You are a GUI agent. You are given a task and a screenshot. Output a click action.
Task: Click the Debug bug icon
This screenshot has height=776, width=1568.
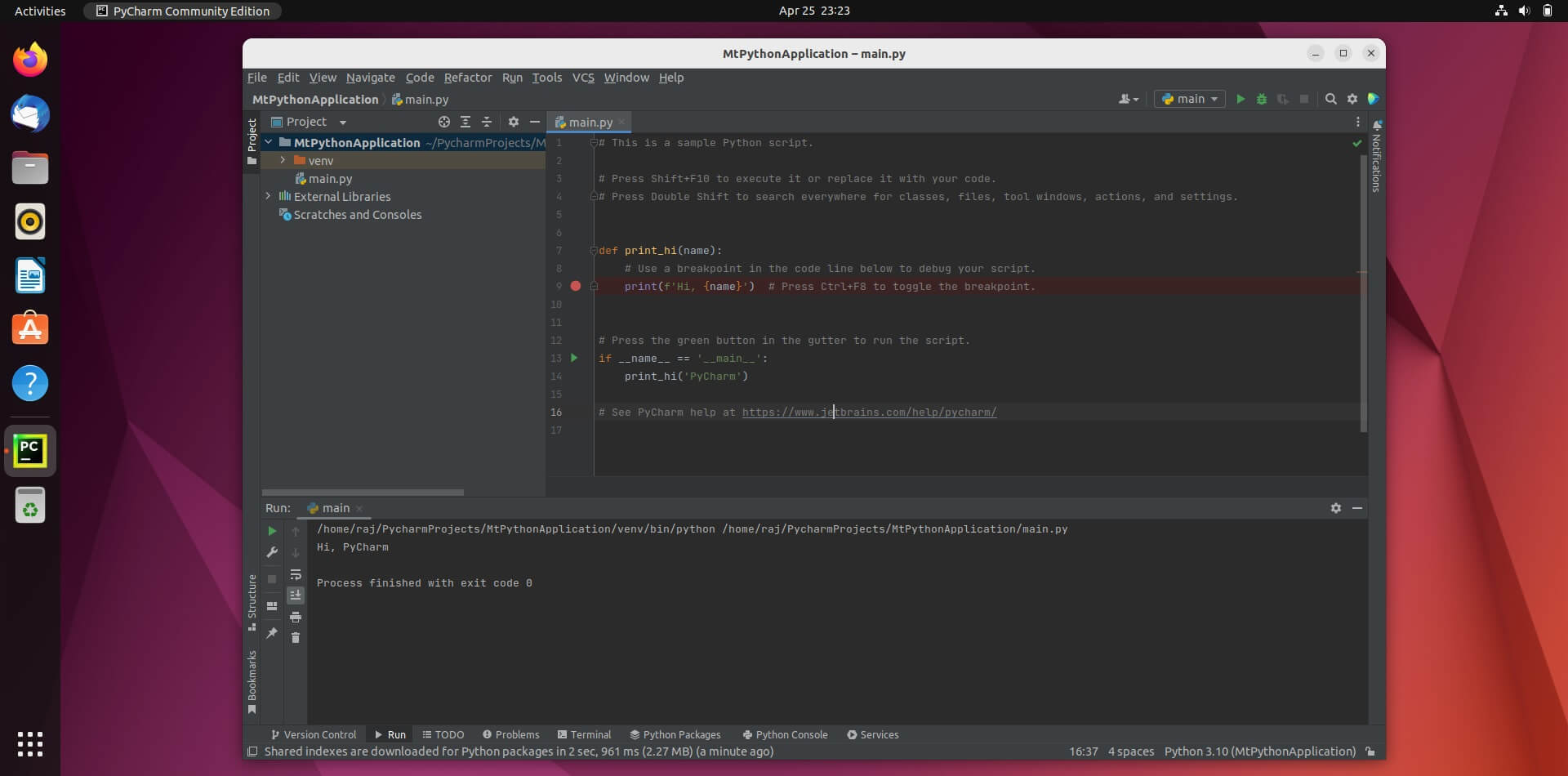[1261, 99]
